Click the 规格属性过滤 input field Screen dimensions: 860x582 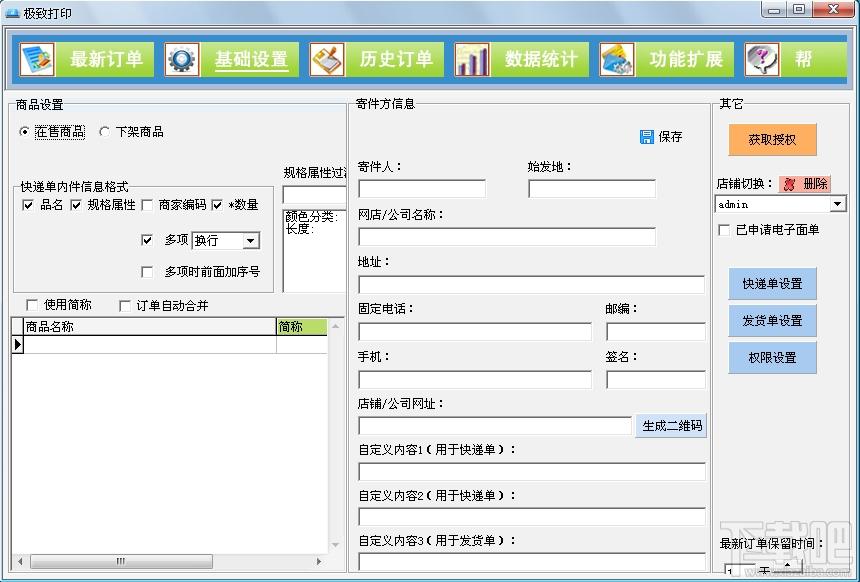point(315,195)
